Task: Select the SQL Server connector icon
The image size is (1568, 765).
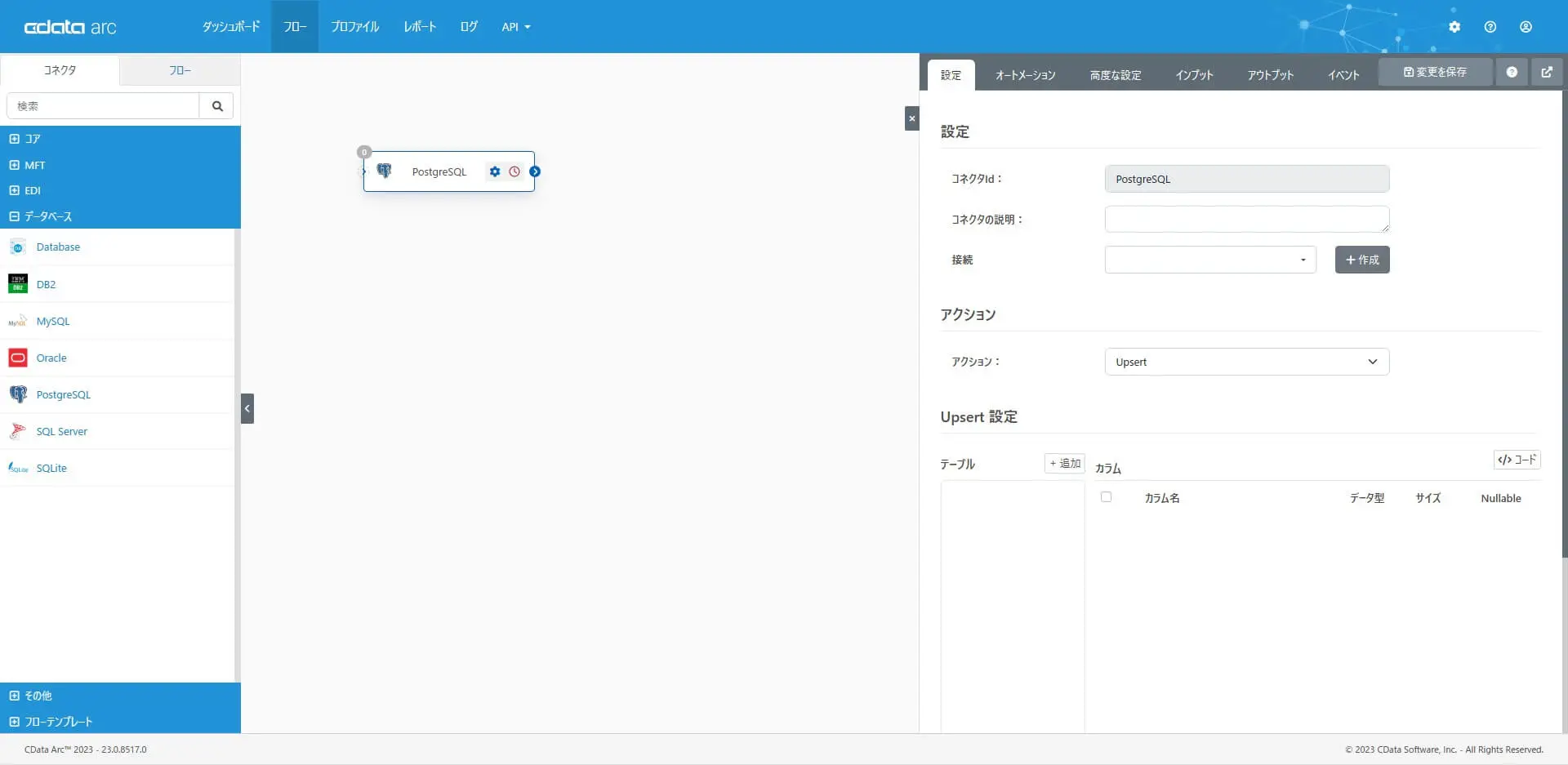Action: coord(18,431)
